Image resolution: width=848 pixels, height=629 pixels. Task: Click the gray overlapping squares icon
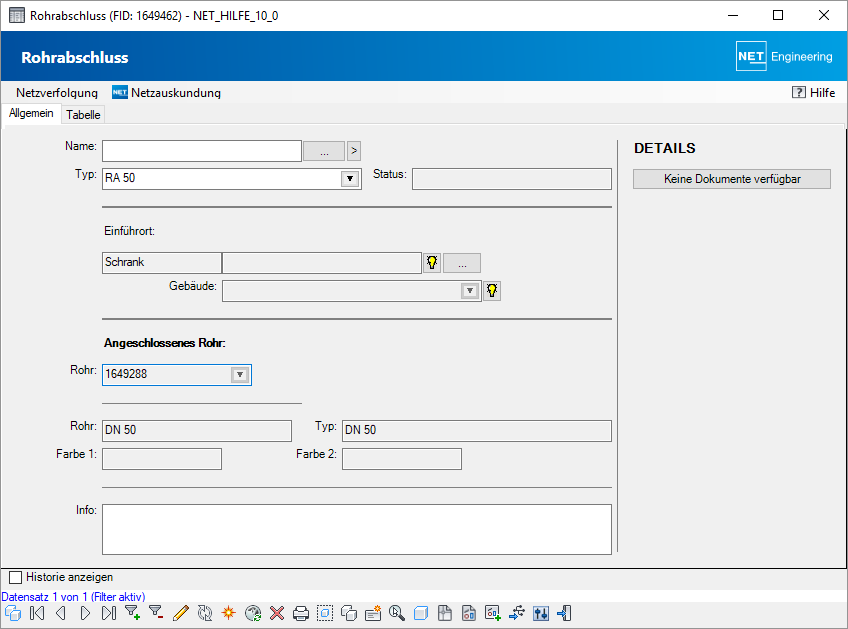point(349,613)
